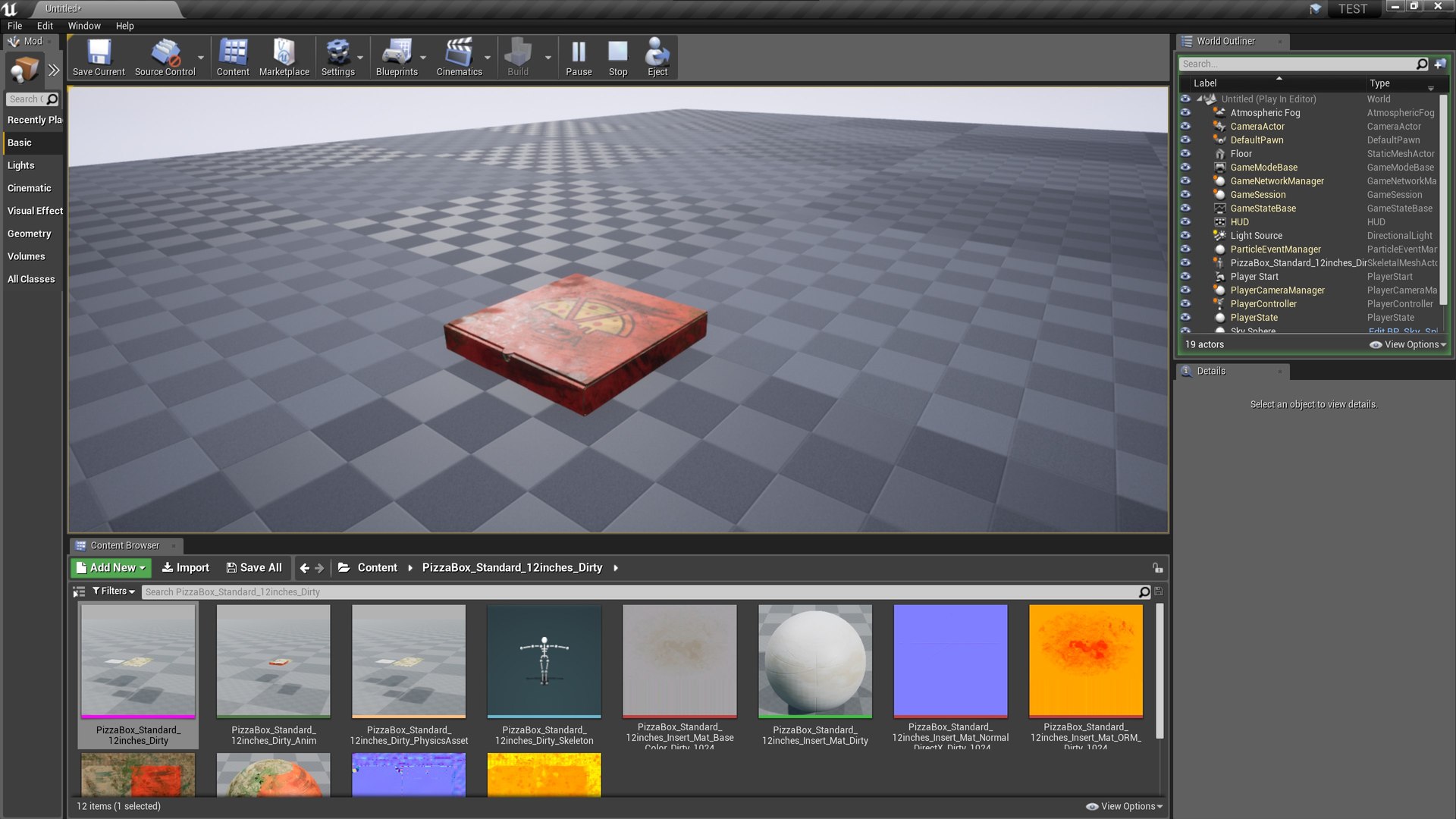Viewport: 1456px width, 819px height.
Task: Click the Import button
Action: click(x=185, y=568)
